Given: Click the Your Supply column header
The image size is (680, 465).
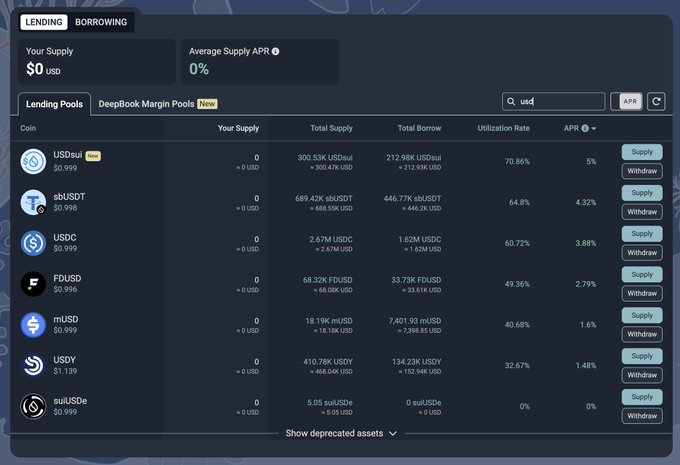Looking at the screenshot, I should point(238,128).
